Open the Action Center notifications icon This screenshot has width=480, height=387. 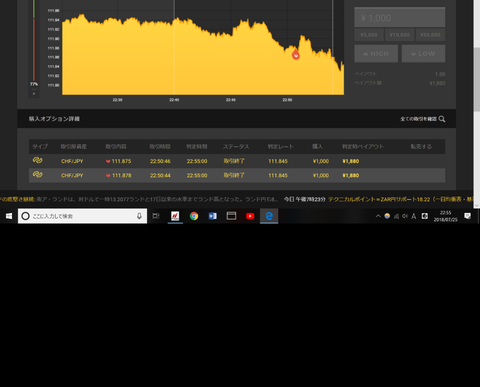[x=468, y=216]
